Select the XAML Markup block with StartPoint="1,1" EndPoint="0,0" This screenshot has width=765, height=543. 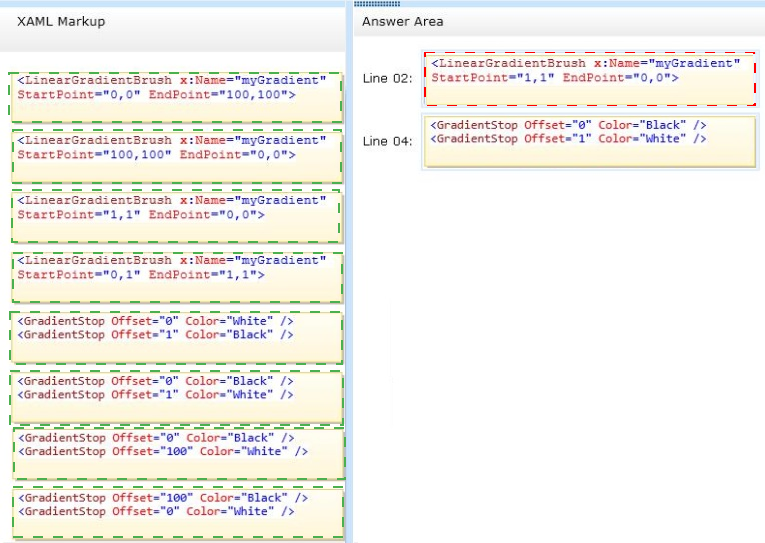pyautogui.click(x=176, y=217)
